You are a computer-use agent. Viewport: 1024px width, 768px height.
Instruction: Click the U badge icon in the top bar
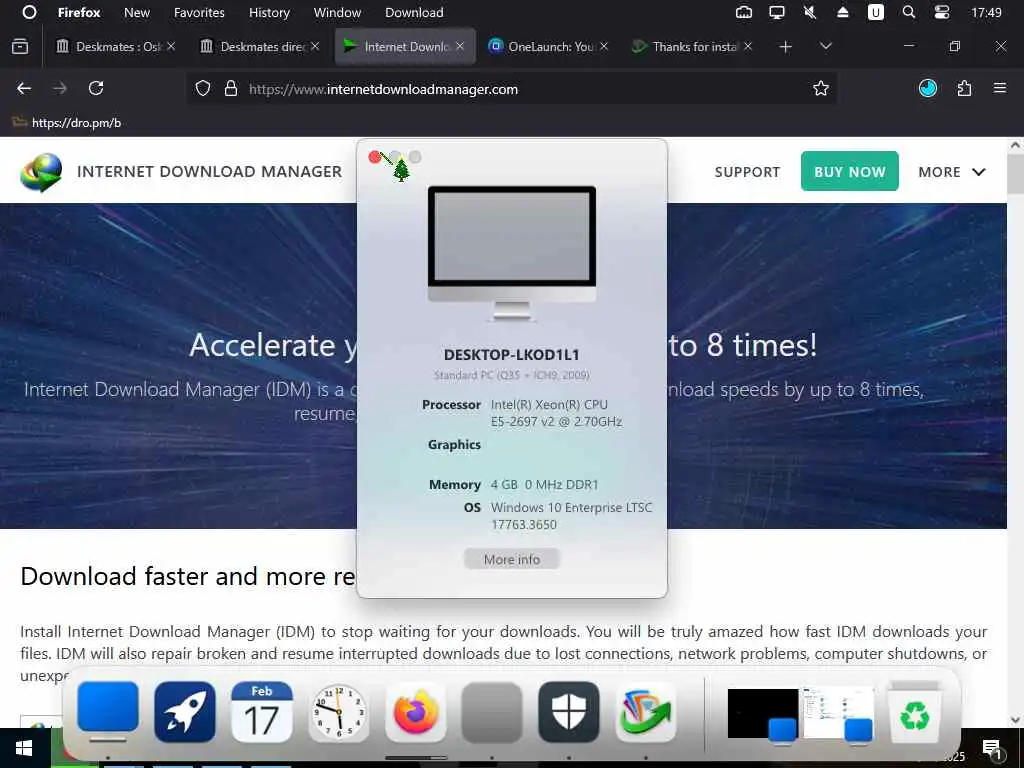875,12
